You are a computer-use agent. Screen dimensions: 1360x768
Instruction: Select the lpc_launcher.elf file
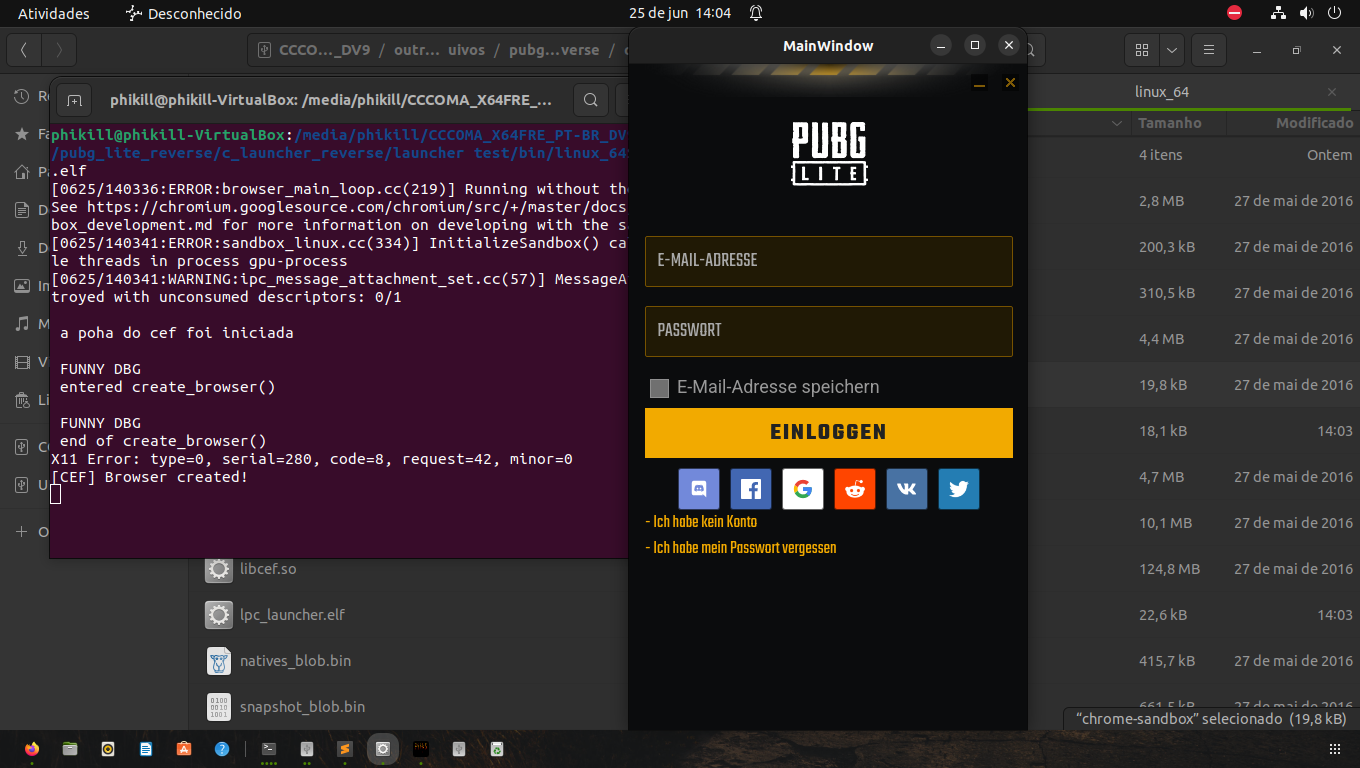pyautogui.click(x=292, y=615)
